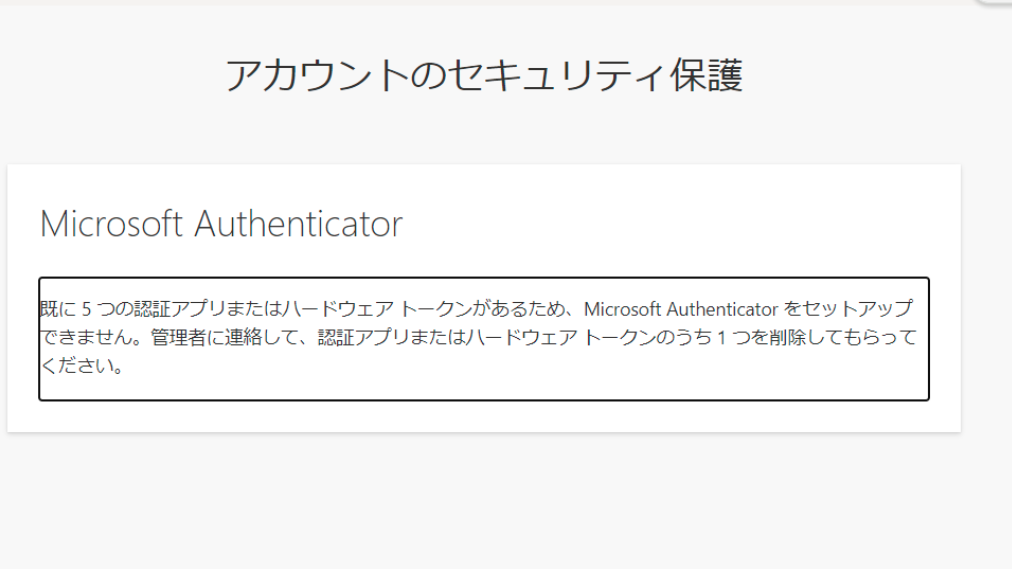
Task: Click the number 1 in second line
Action: 722,337
